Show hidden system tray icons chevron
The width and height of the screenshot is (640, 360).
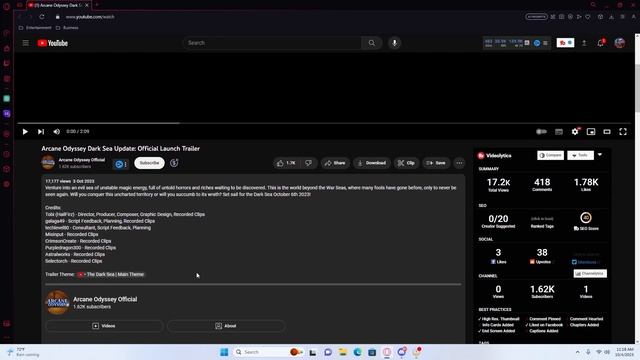(x=578, y=352)
